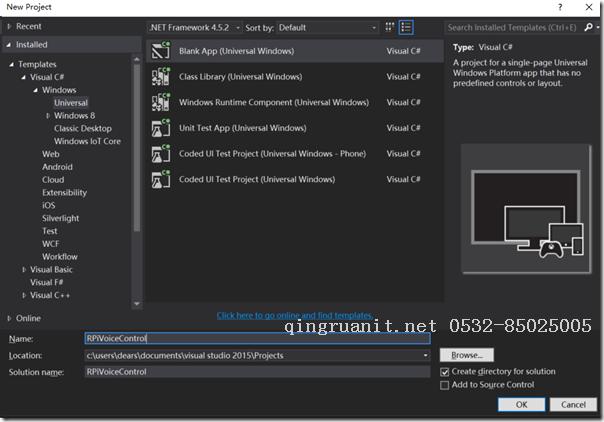The width and height of the screenshot is (604, 422).
Task: Click the tree scrollbar up arrow
Action: (x=137, y=59)
